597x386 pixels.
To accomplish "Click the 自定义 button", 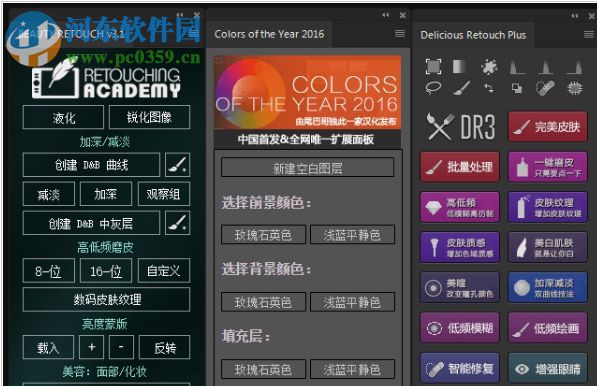I will (x=164, y=271).
